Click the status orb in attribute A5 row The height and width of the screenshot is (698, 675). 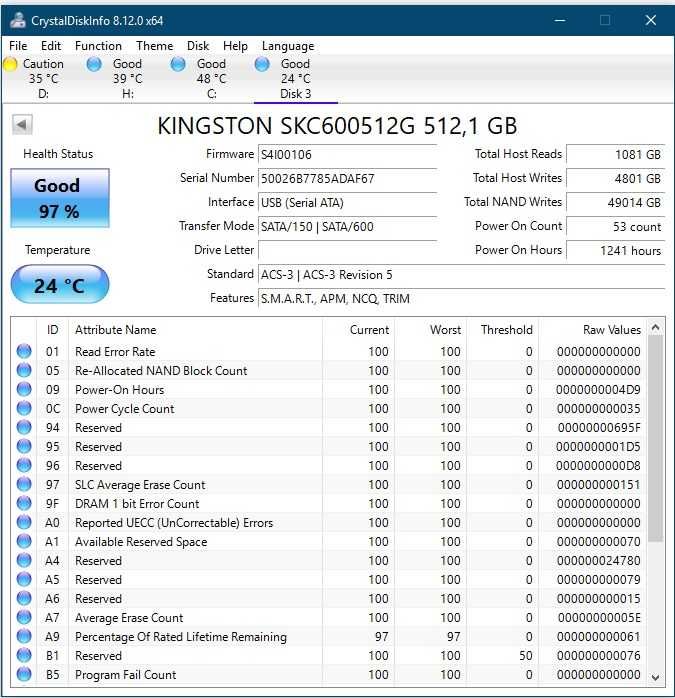24,579
